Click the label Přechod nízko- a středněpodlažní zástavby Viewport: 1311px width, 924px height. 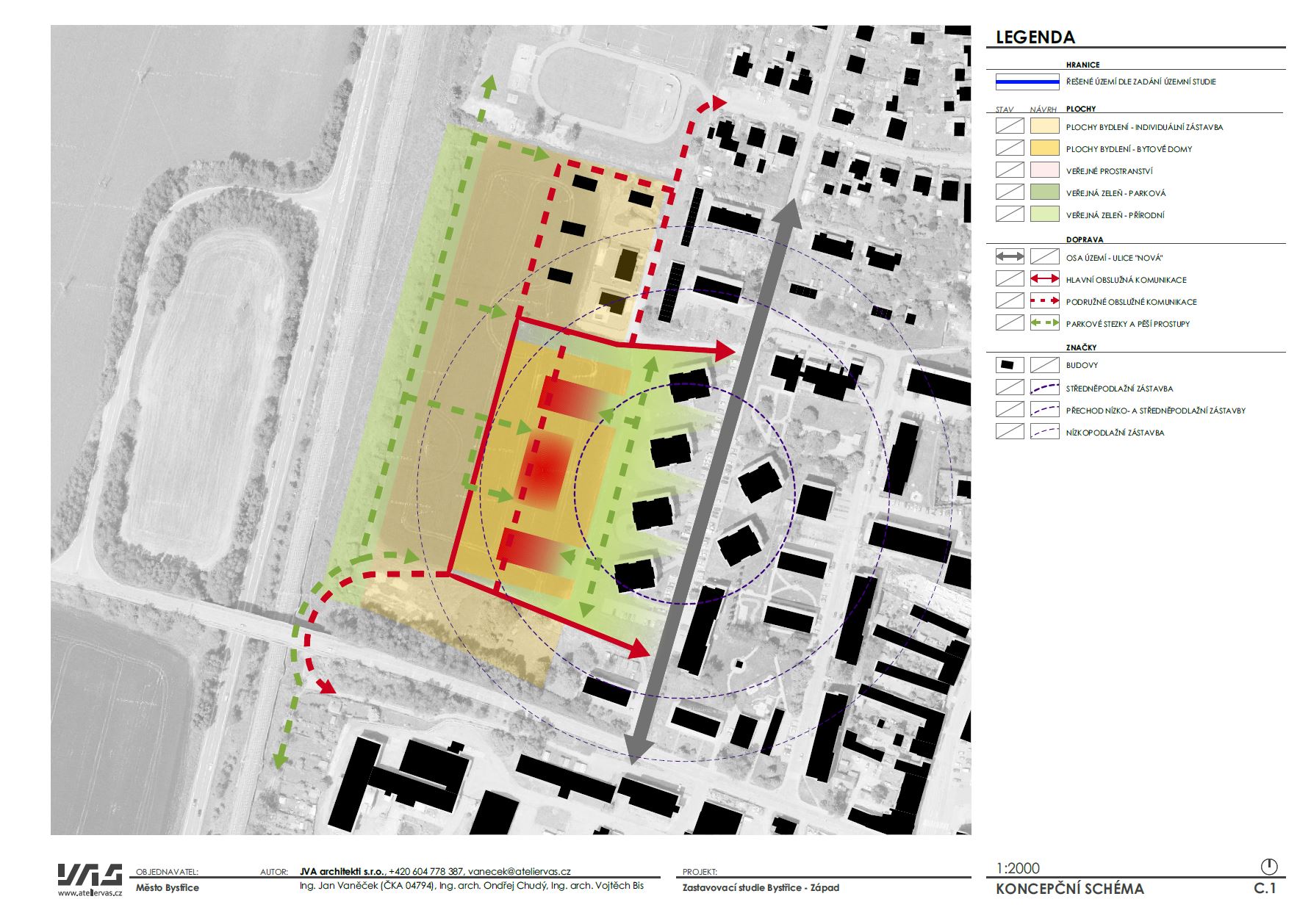click(x=1155, y=411)
